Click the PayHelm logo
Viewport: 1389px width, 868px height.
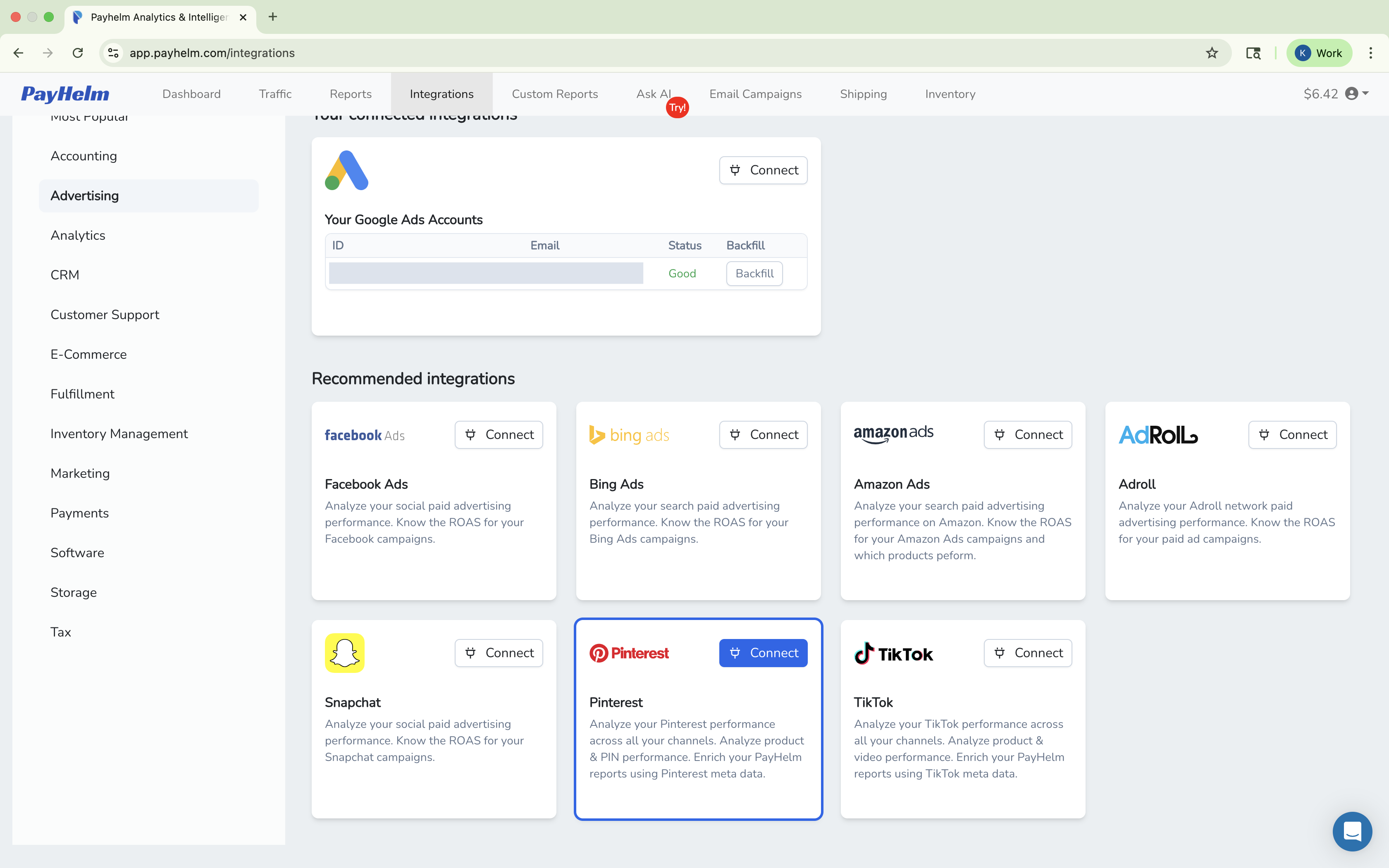tap(65, 93)
